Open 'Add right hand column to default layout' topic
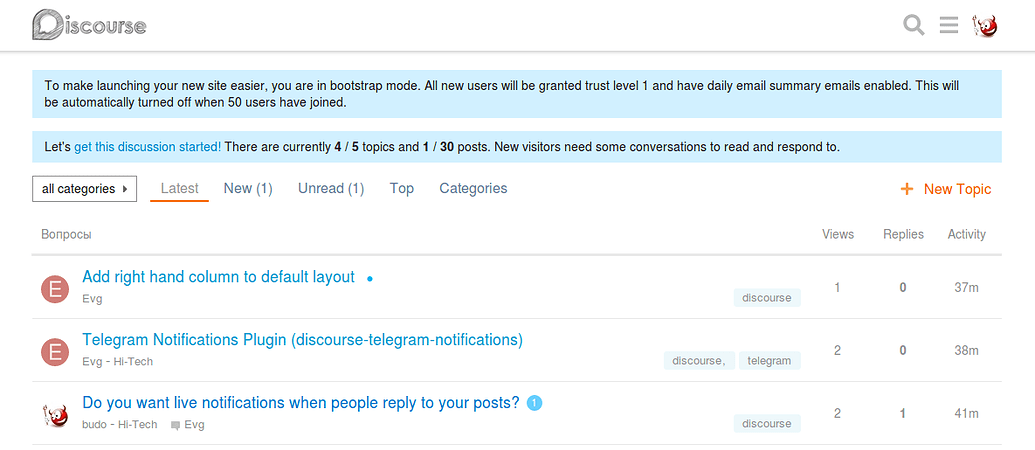This screenshot has height=450, width=1035. [218, 277]
